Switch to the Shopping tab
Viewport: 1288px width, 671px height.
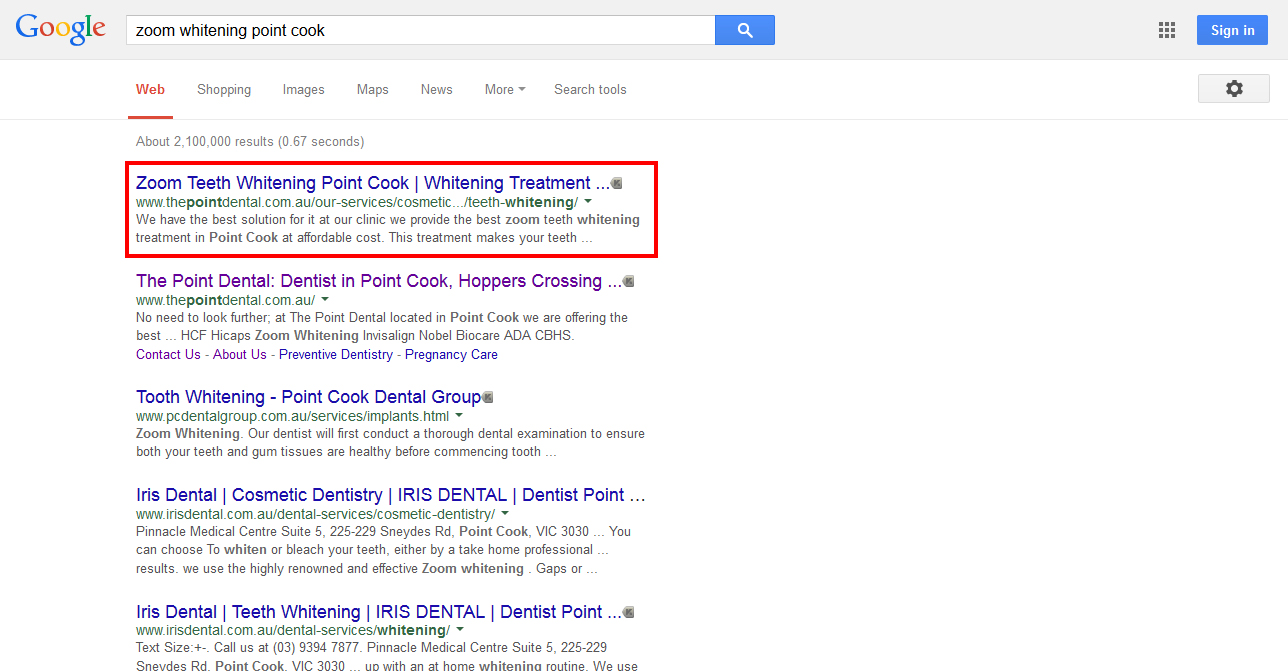(224, 89)
